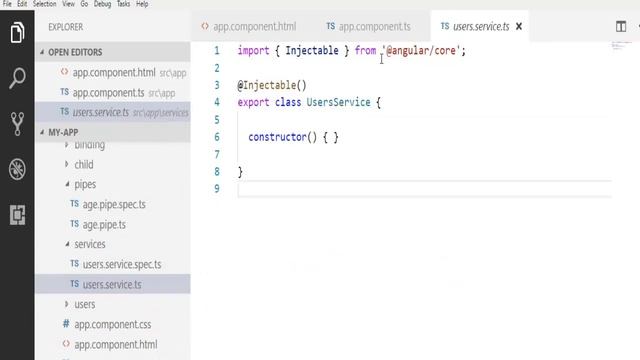Click the UsersService class name
640x360 pixels.
tap(338, 102)
